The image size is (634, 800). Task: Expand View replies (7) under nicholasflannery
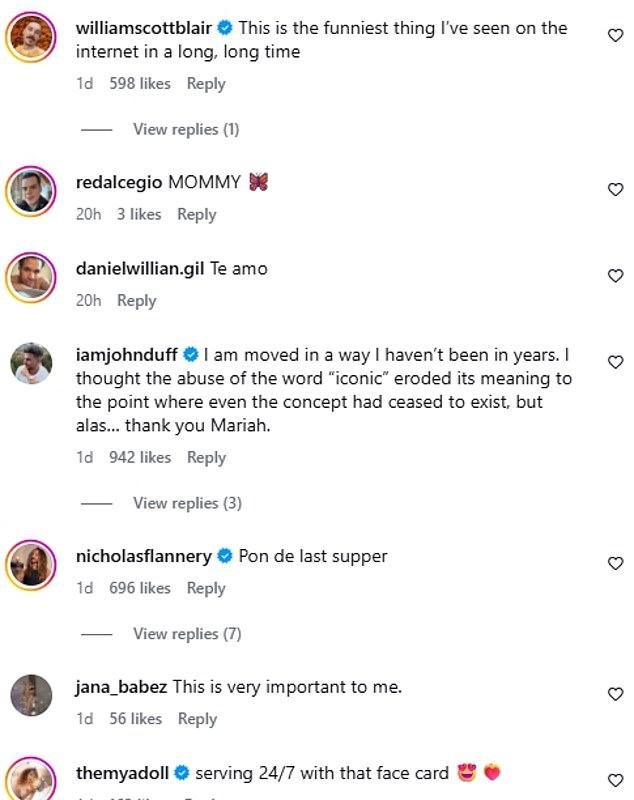tap(187, 634)
